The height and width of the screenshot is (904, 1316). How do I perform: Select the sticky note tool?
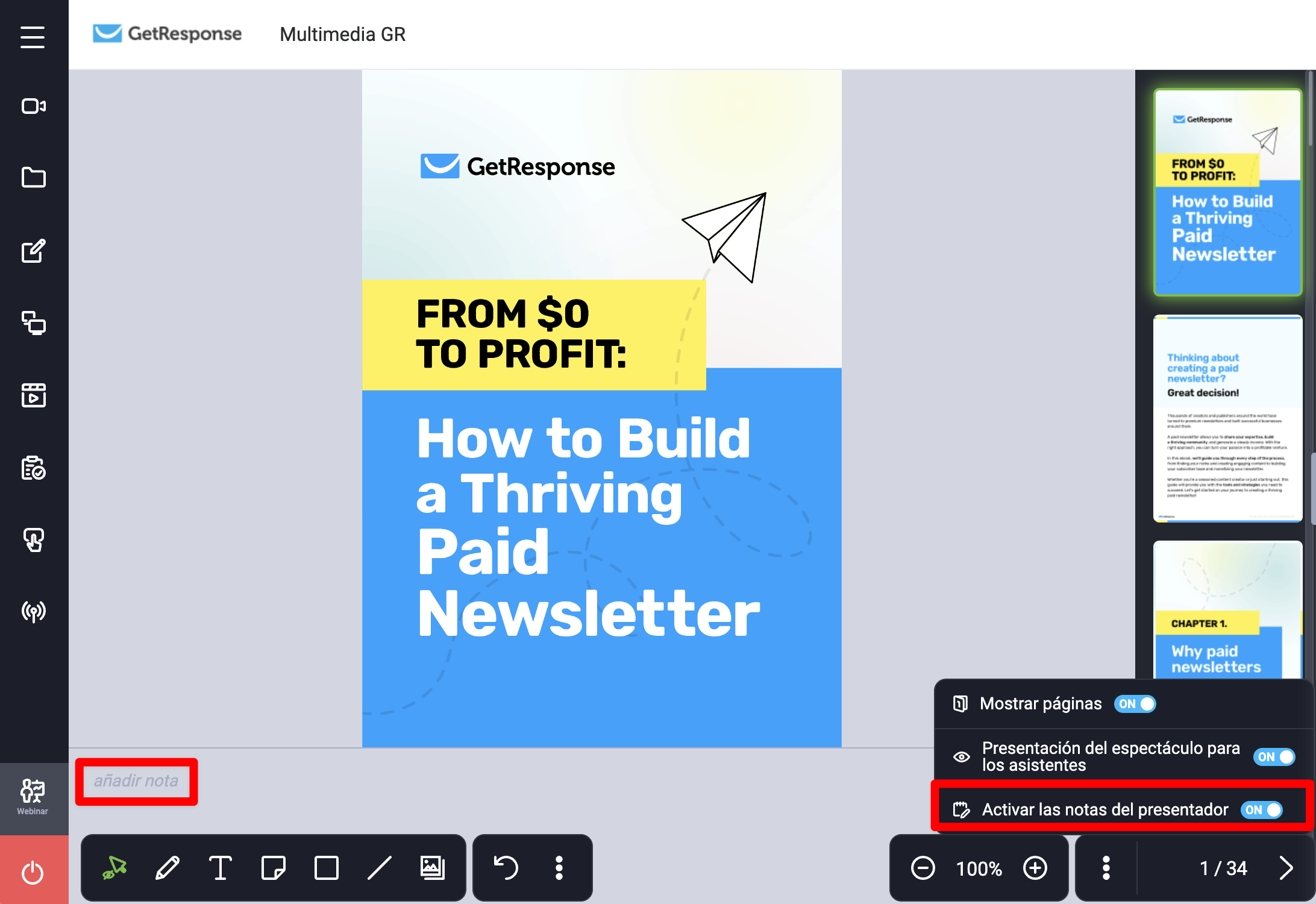tap(274, 868)
